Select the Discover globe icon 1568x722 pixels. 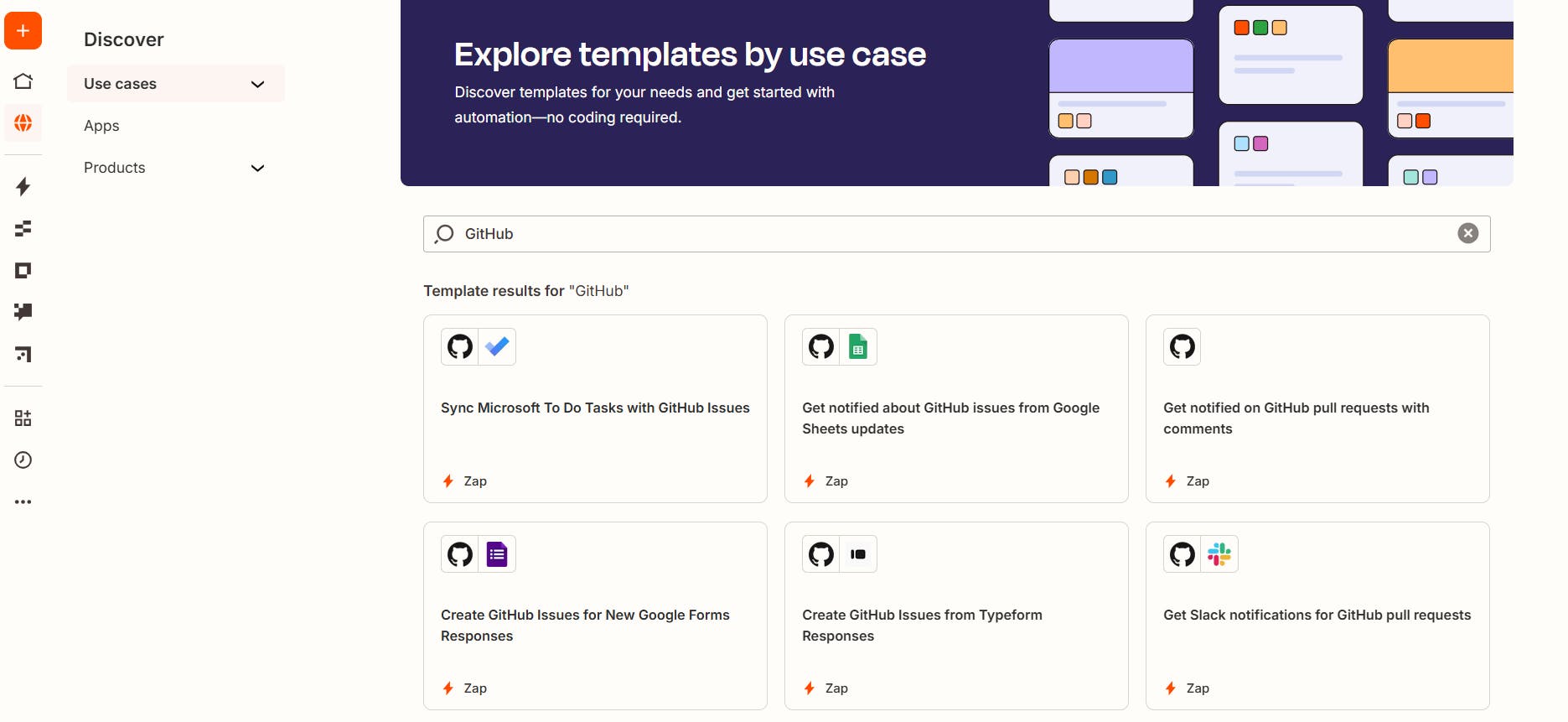click(x=23, y=123)
